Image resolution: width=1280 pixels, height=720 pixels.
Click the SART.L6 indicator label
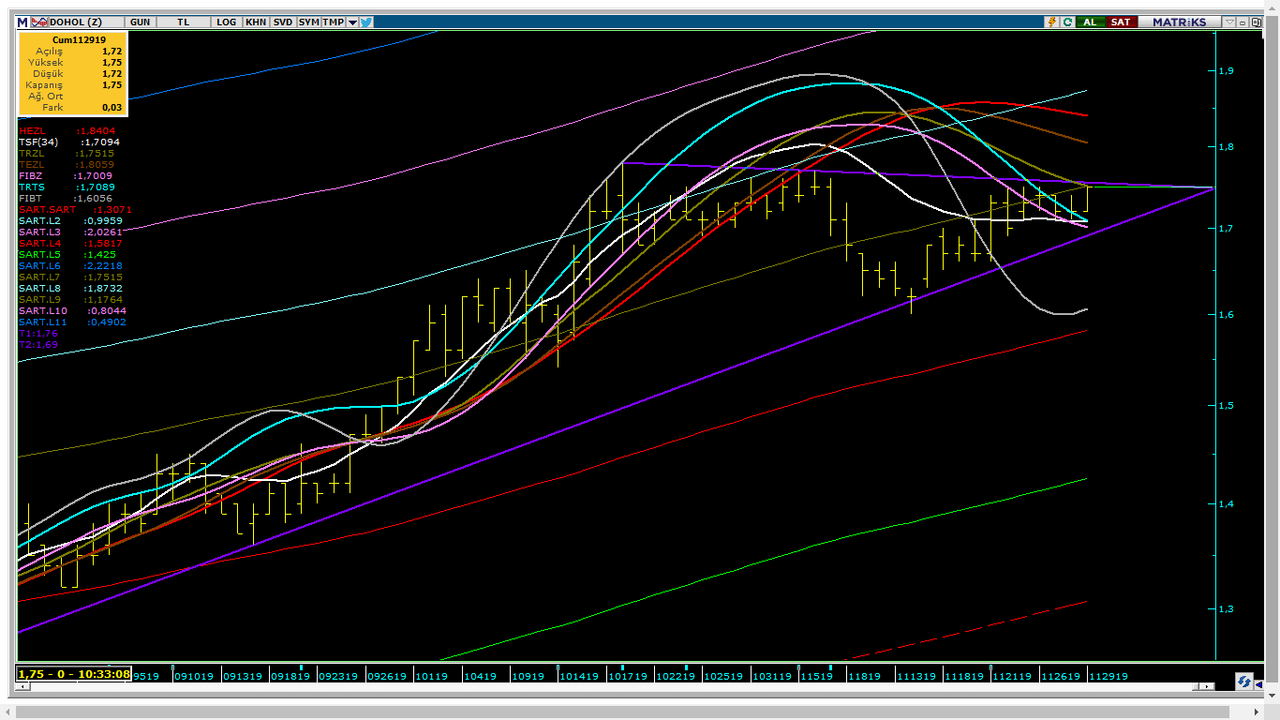(40, 266)
